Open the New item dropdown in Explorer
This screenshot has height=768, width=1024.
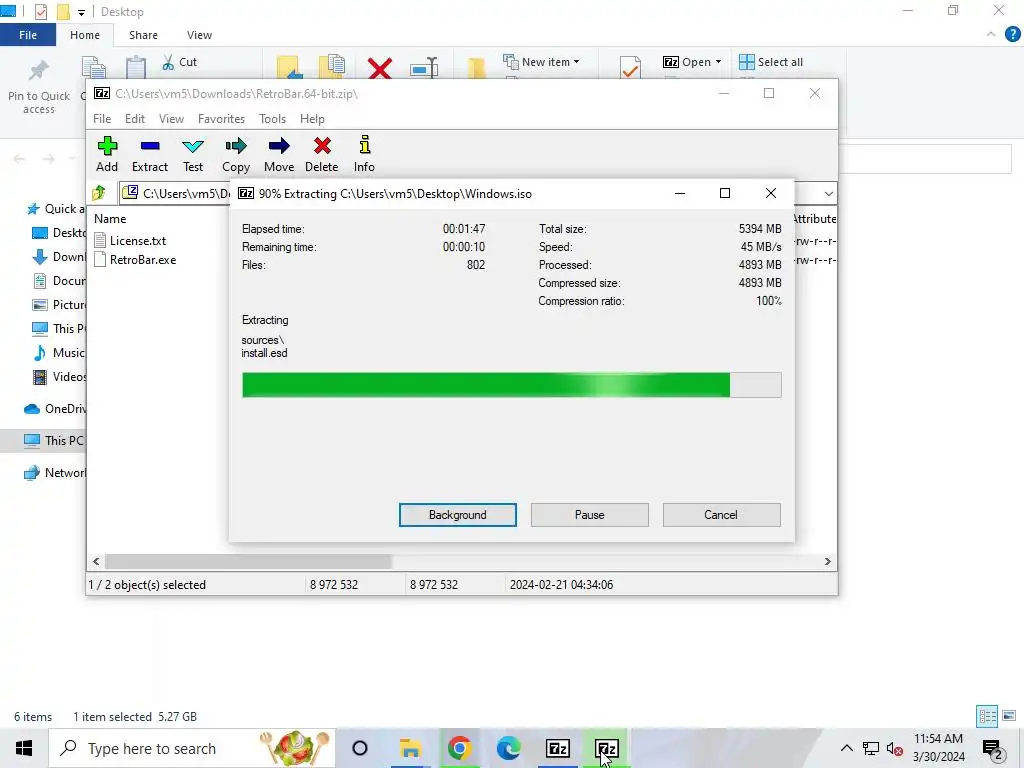click(541, 62)
